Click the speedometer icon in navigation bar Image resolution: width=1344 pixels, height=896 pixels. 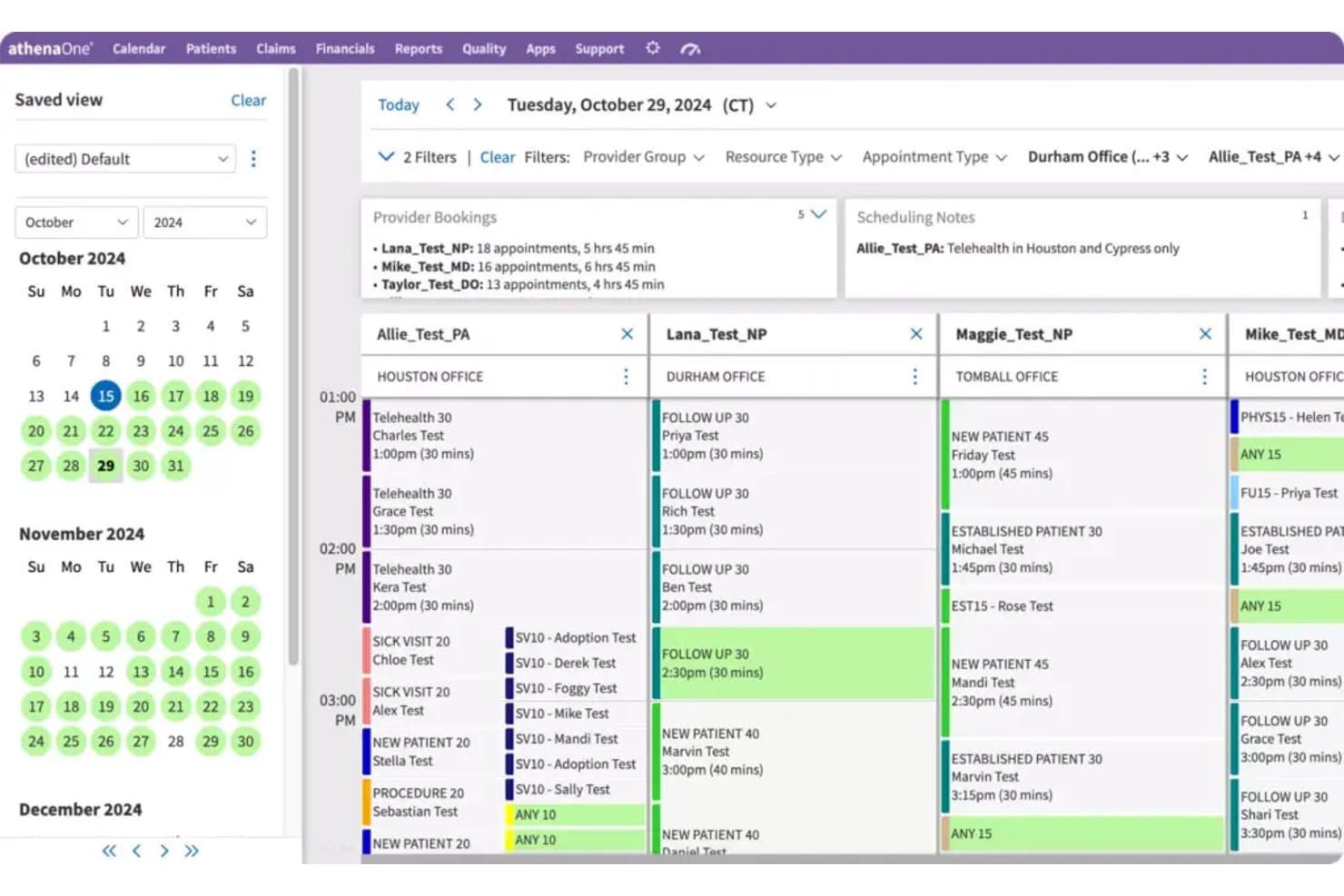click(x=690, y=49)
